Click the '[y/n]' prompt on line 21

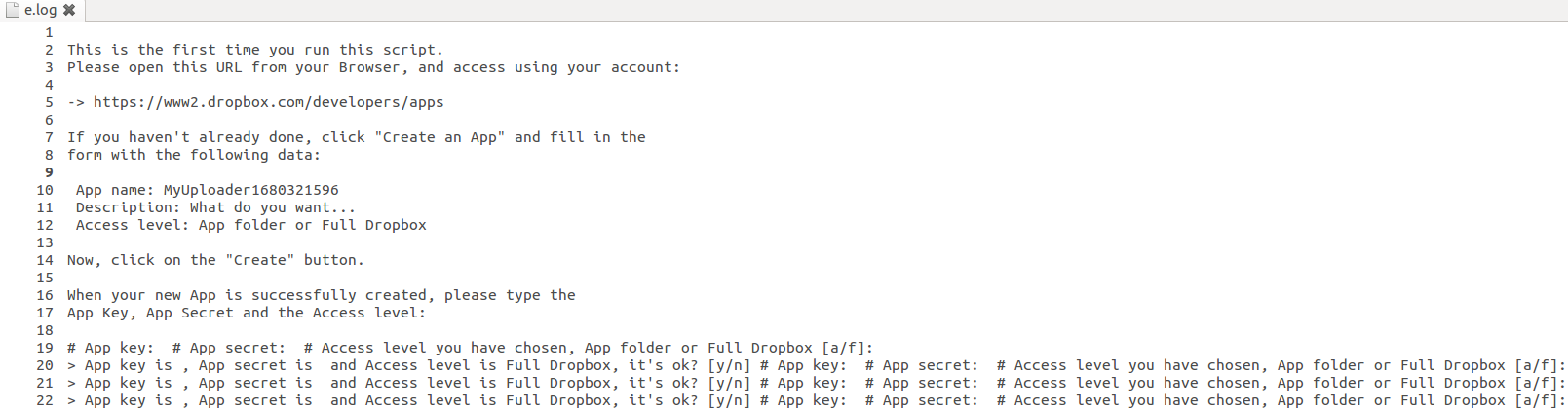click(x=729, y=383)
